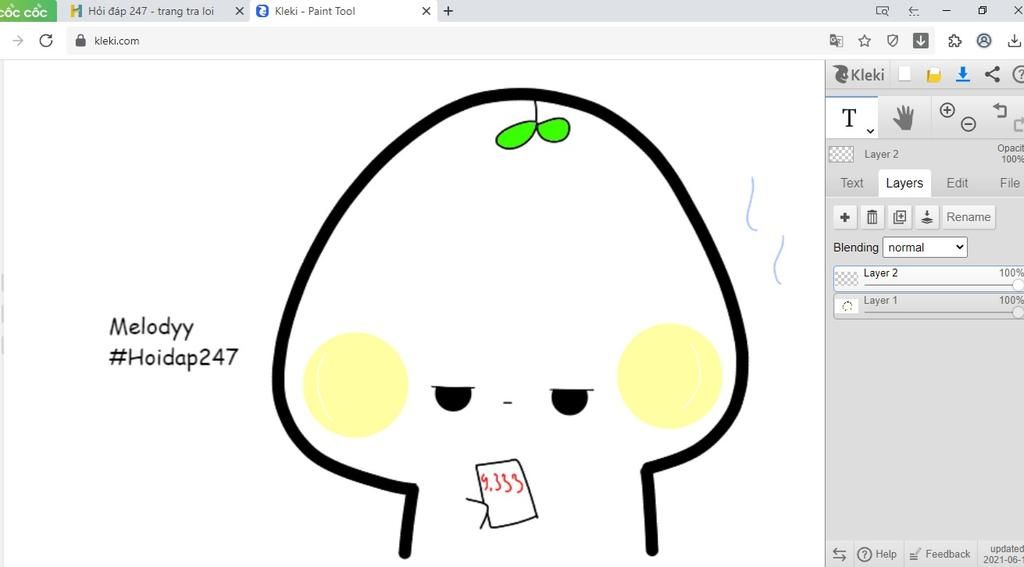Open the Help button at the bottom

(x=877, y=554)
